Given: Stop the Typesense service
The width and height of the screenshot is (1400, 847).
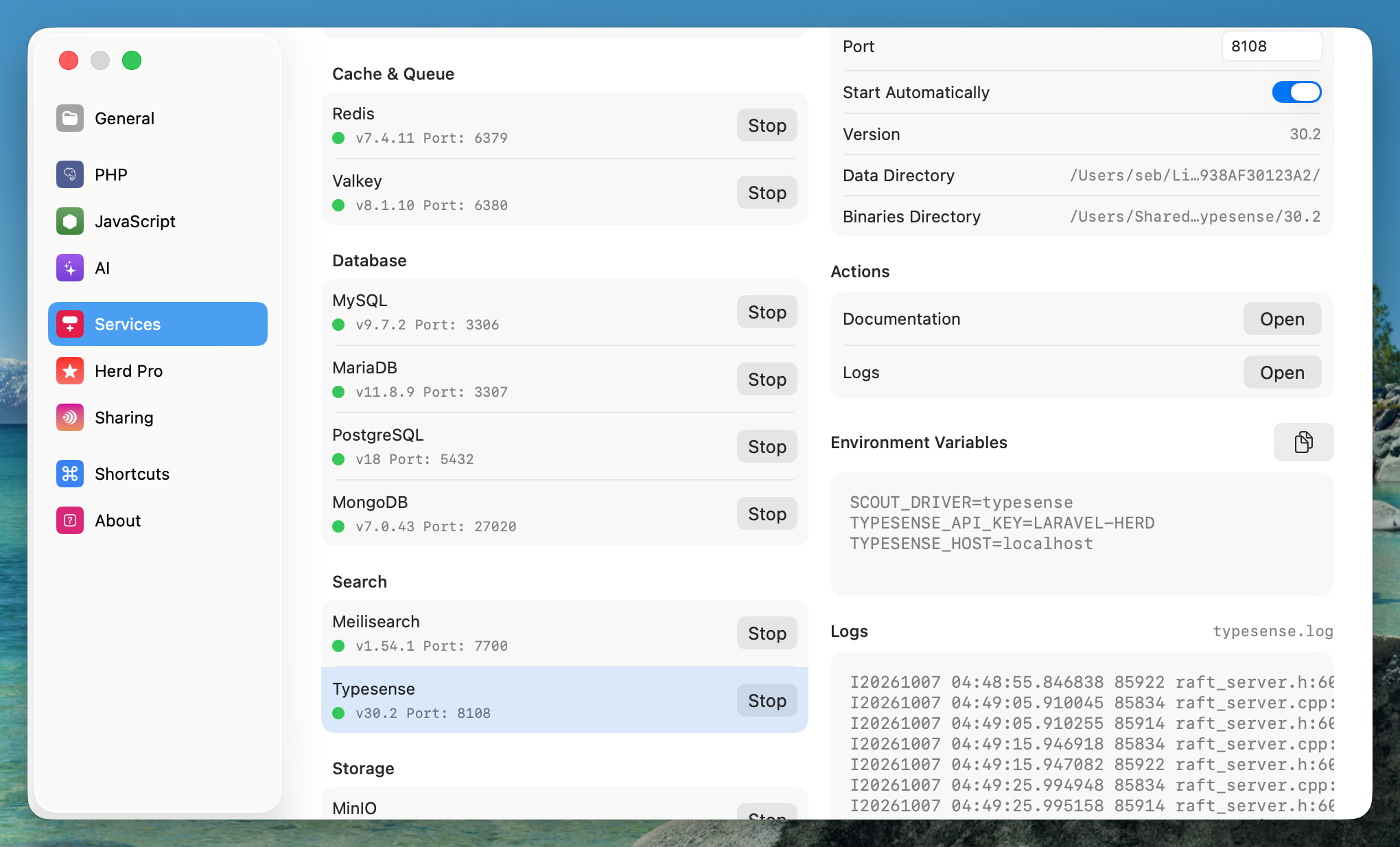Looking at the screenshot, I should [x=767, y=701].
